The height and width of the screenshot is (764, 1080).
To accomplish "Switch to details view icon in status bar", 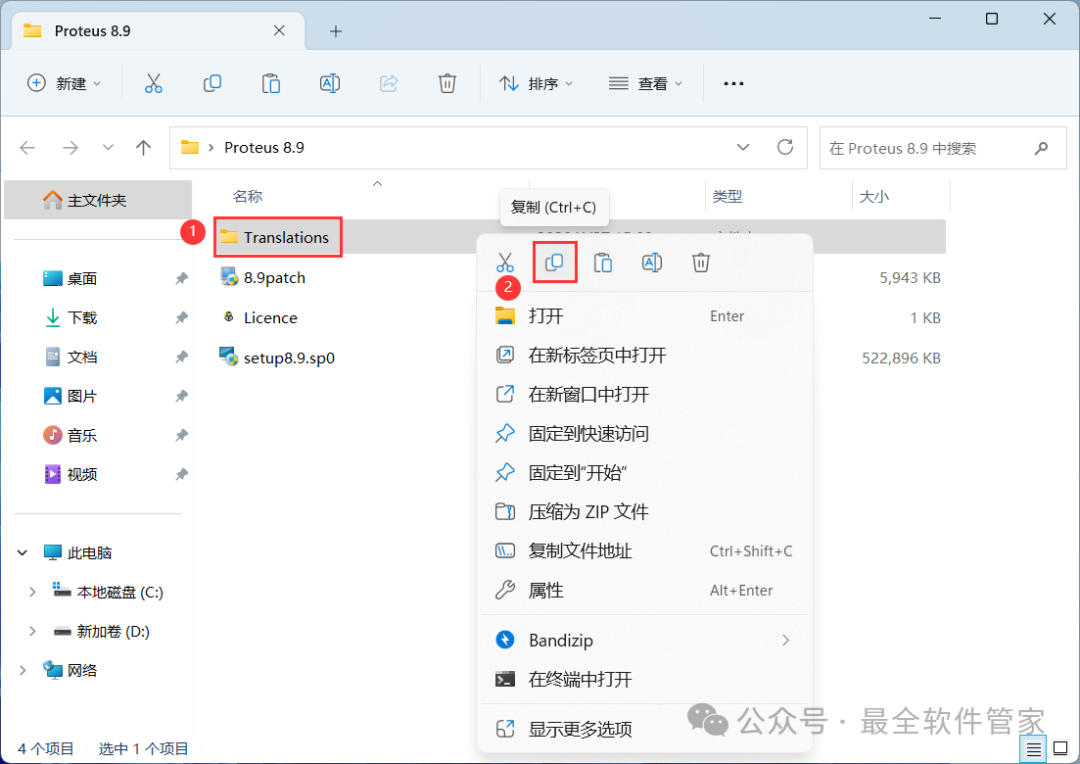I will point(1034,749).
